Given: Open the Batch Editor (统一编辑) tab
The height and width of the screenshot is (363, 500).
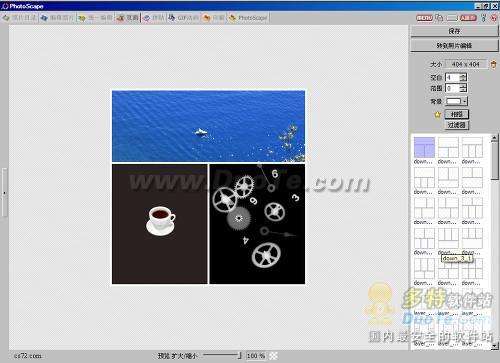Looking at the screenshot, I should [x=96, y=18].
